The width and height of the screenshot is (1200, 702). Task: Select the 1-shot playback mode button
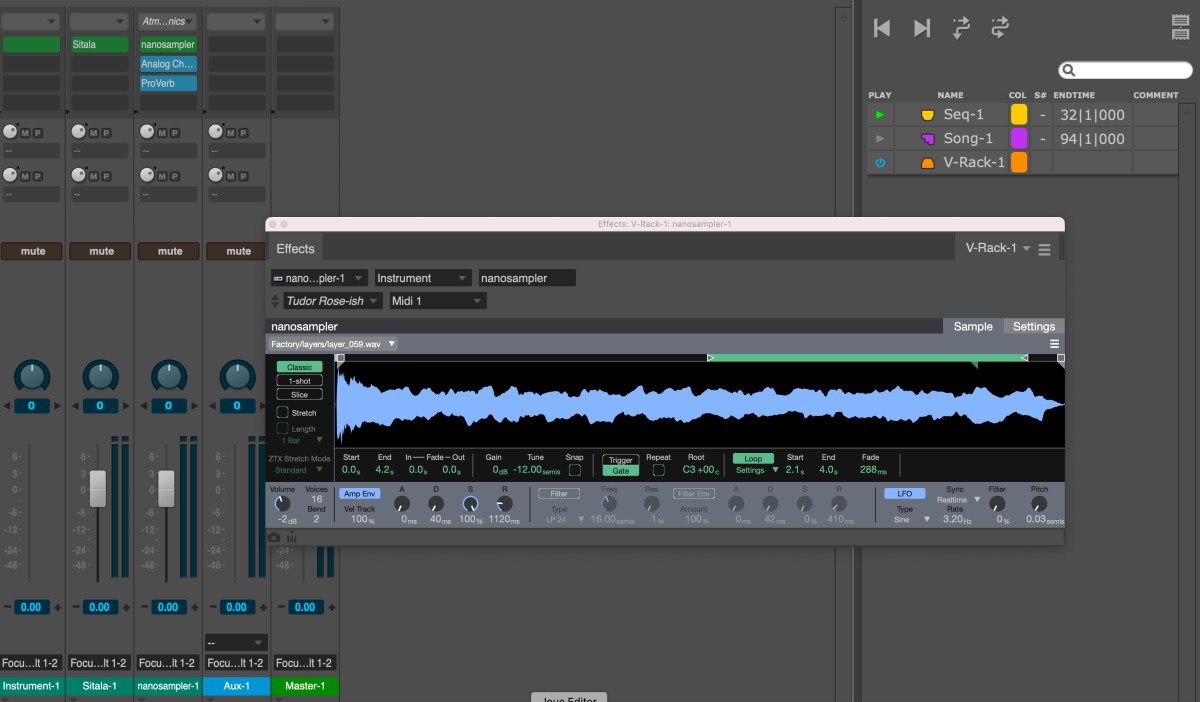(299, 380)
